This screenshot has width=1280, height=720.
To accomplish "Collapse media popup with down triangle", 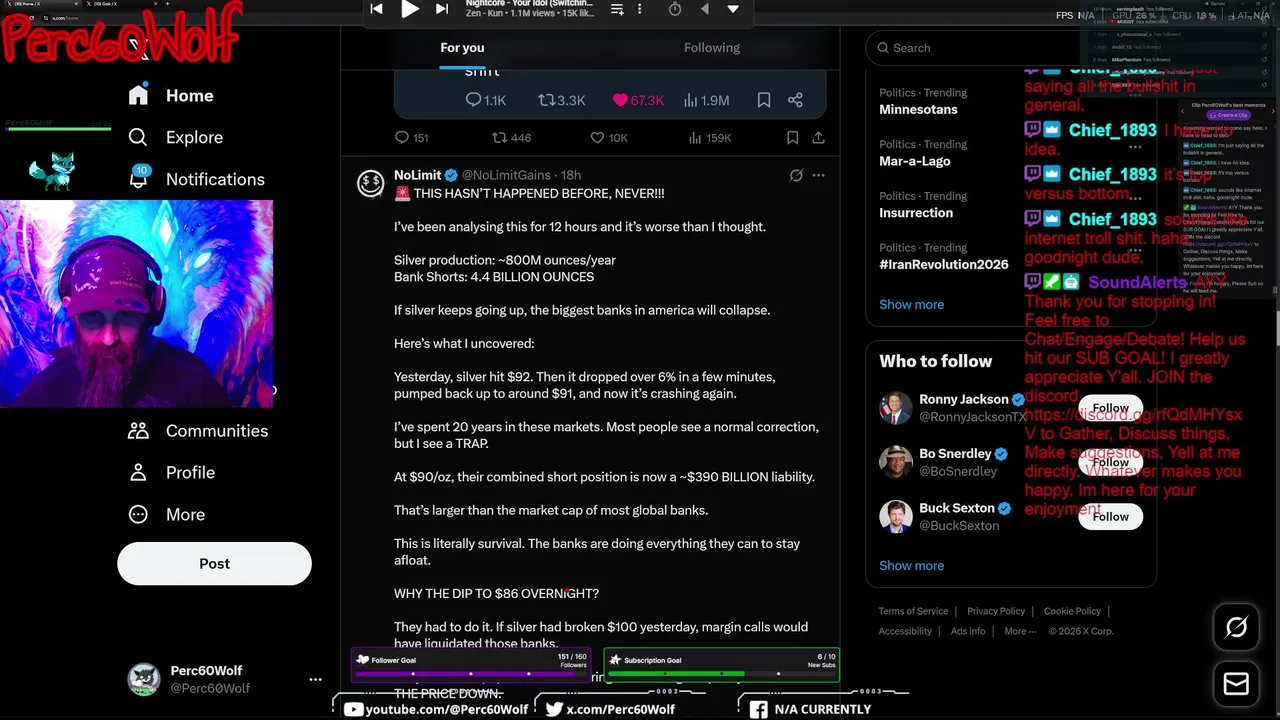I will [733, 9].
